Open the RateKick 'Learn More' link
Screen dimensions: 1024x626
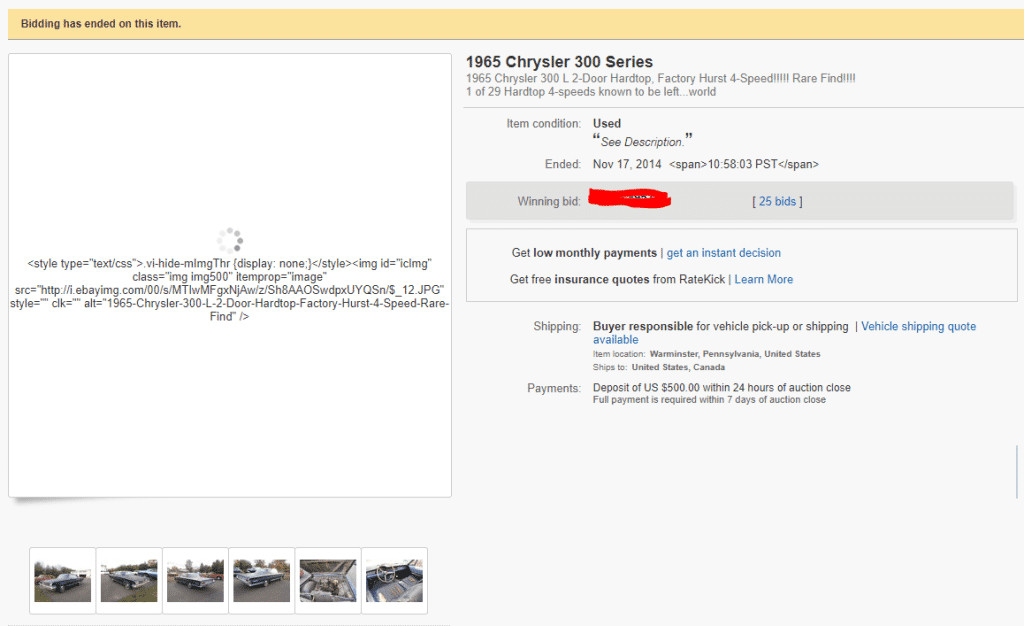(763, 279)
